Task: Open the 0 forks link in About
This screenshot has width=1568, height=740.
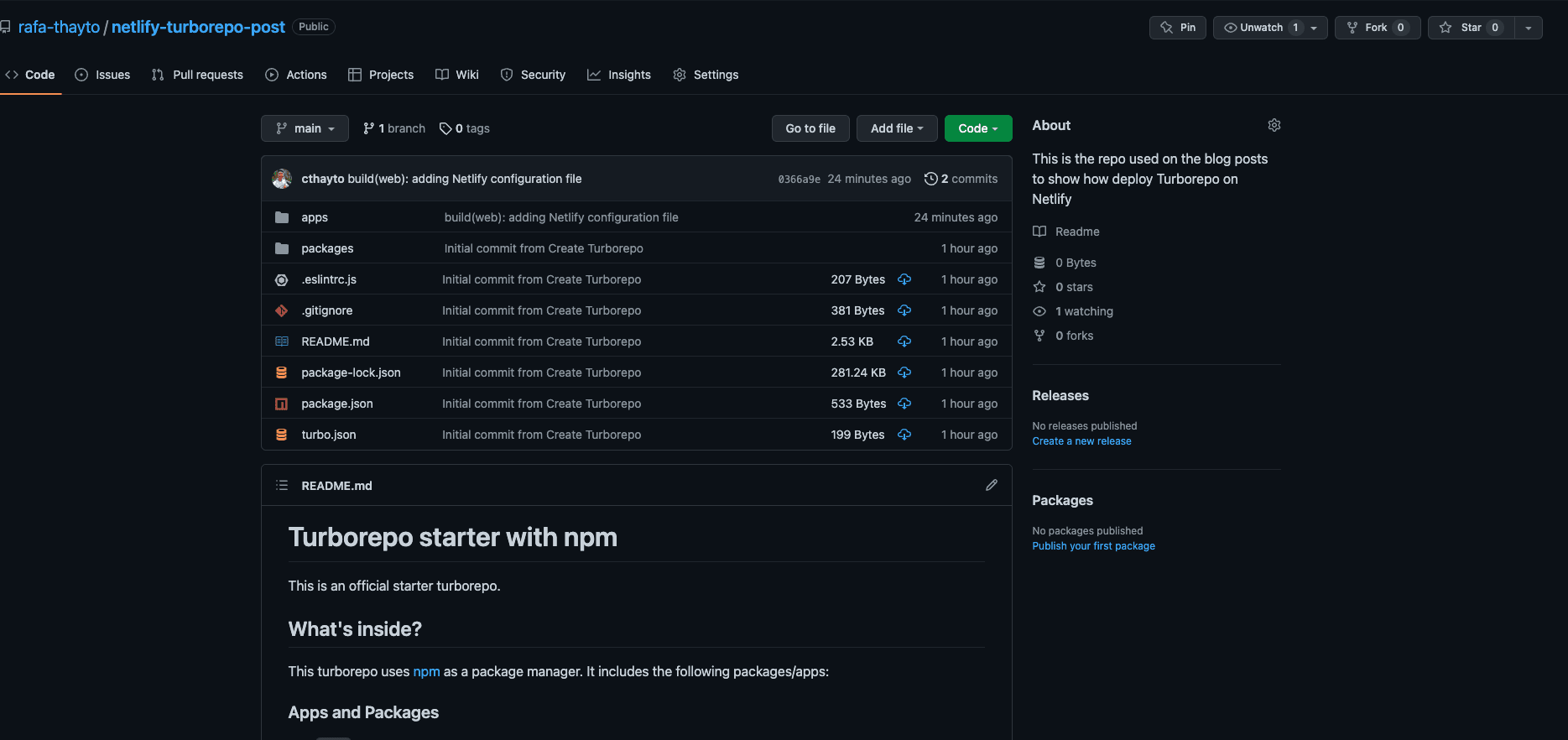Action: (x=1074, y=336)
